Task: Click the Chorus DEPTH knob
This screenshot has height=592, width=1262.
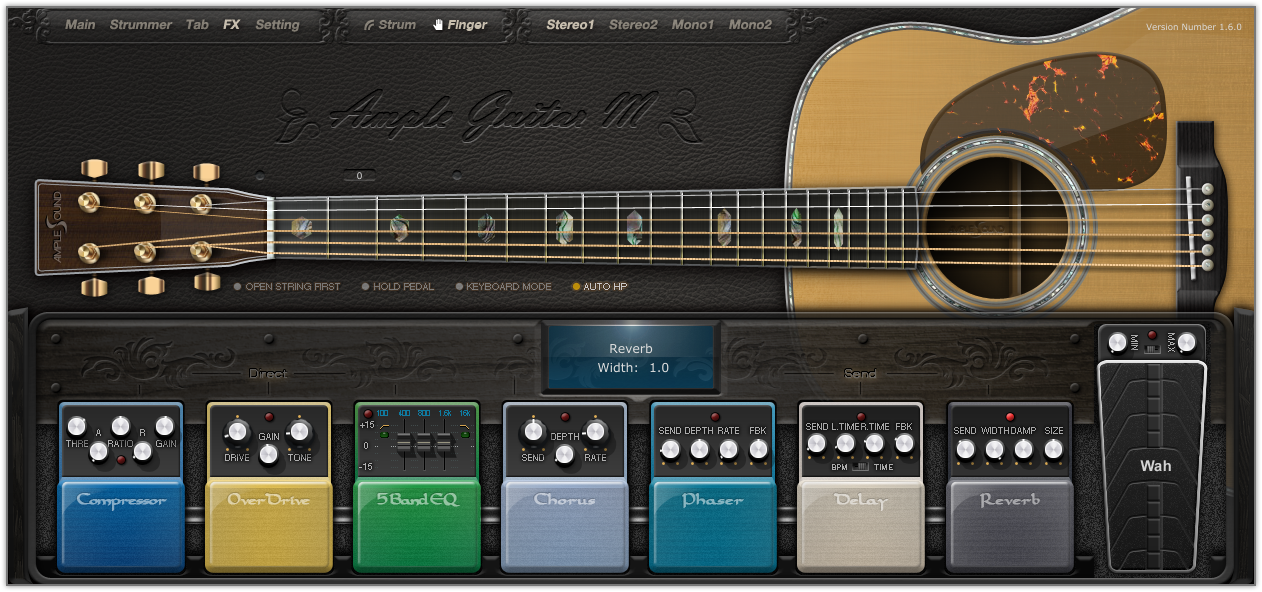Action: point(564,455)
